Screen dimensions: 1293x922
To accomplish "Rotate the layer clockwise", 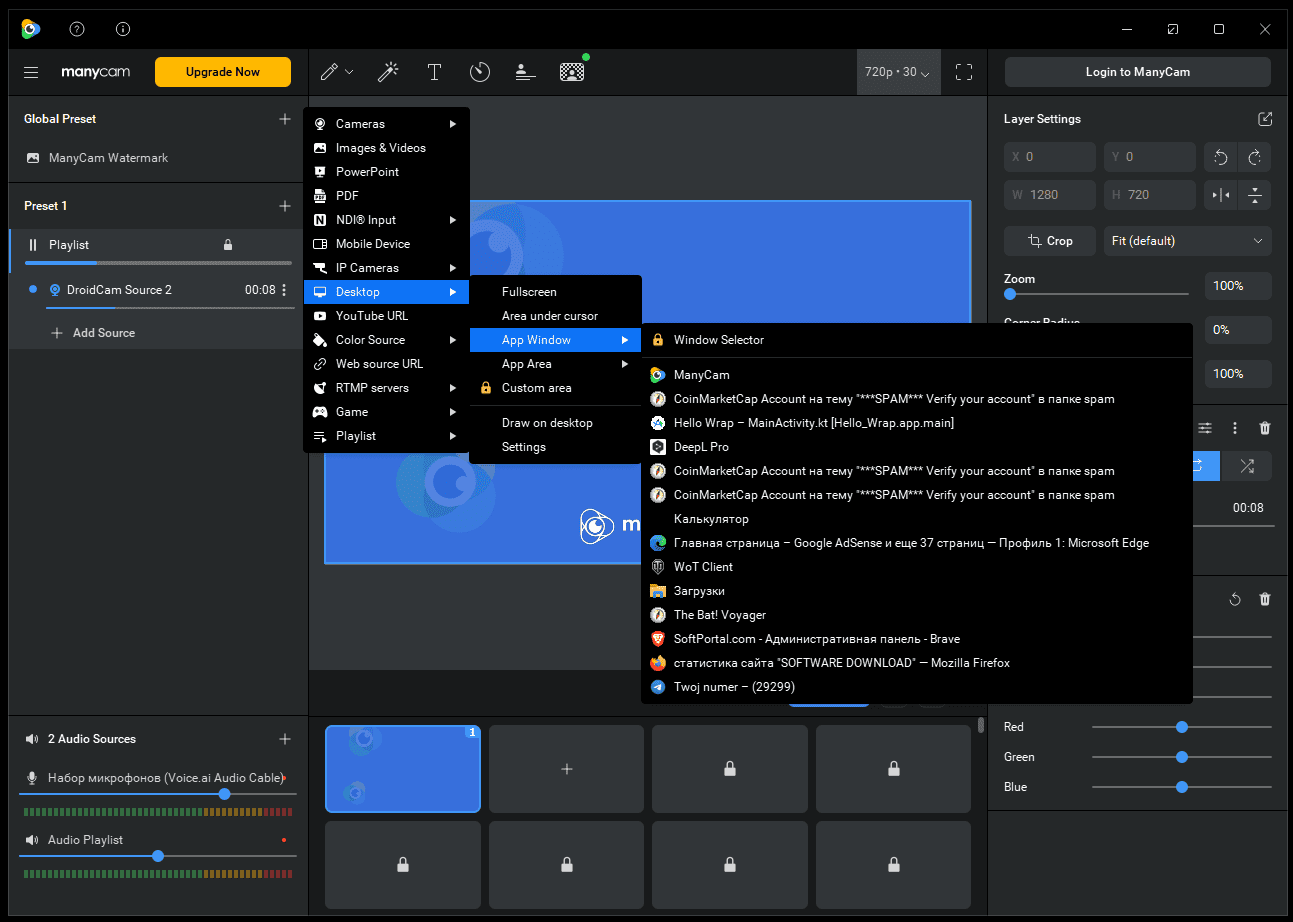I will (x=1255, y=157).
